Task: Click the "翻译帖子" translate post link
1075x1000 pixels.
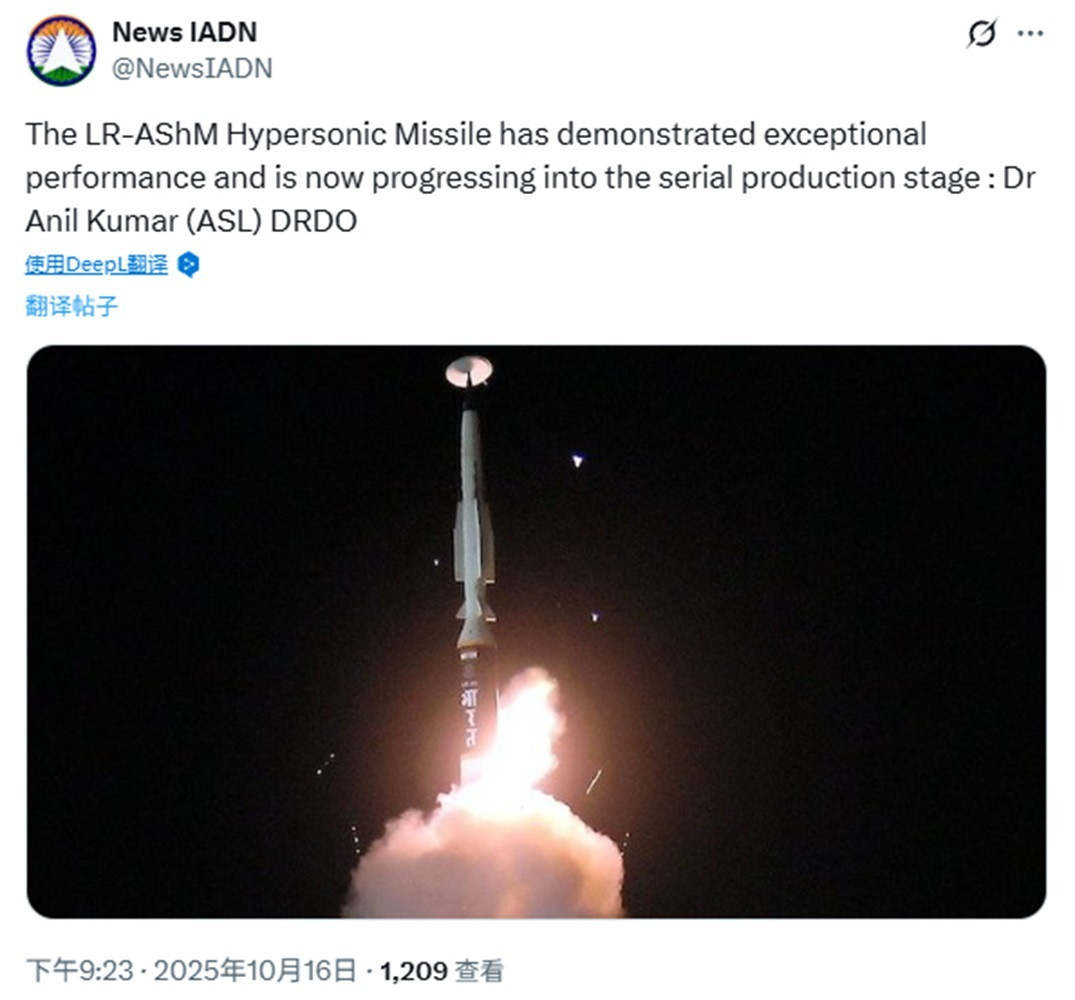Action: (x=71, y=306)
